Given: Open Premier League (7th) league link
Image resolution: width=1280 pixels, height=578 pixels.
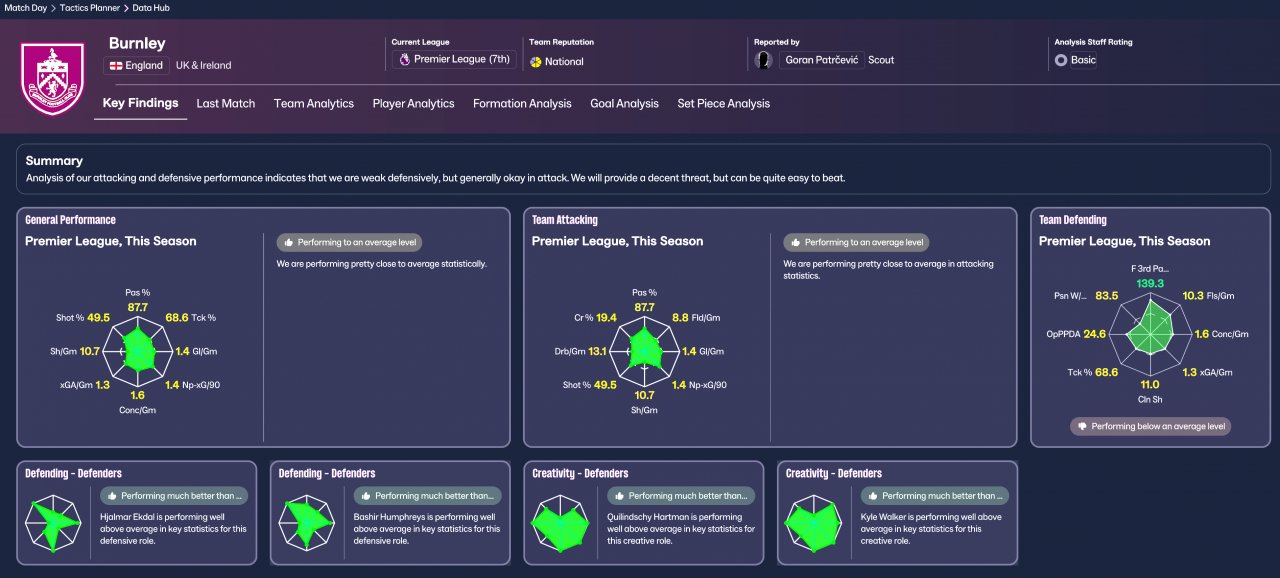Looking at the screenshot, I should tap(454, 60).
